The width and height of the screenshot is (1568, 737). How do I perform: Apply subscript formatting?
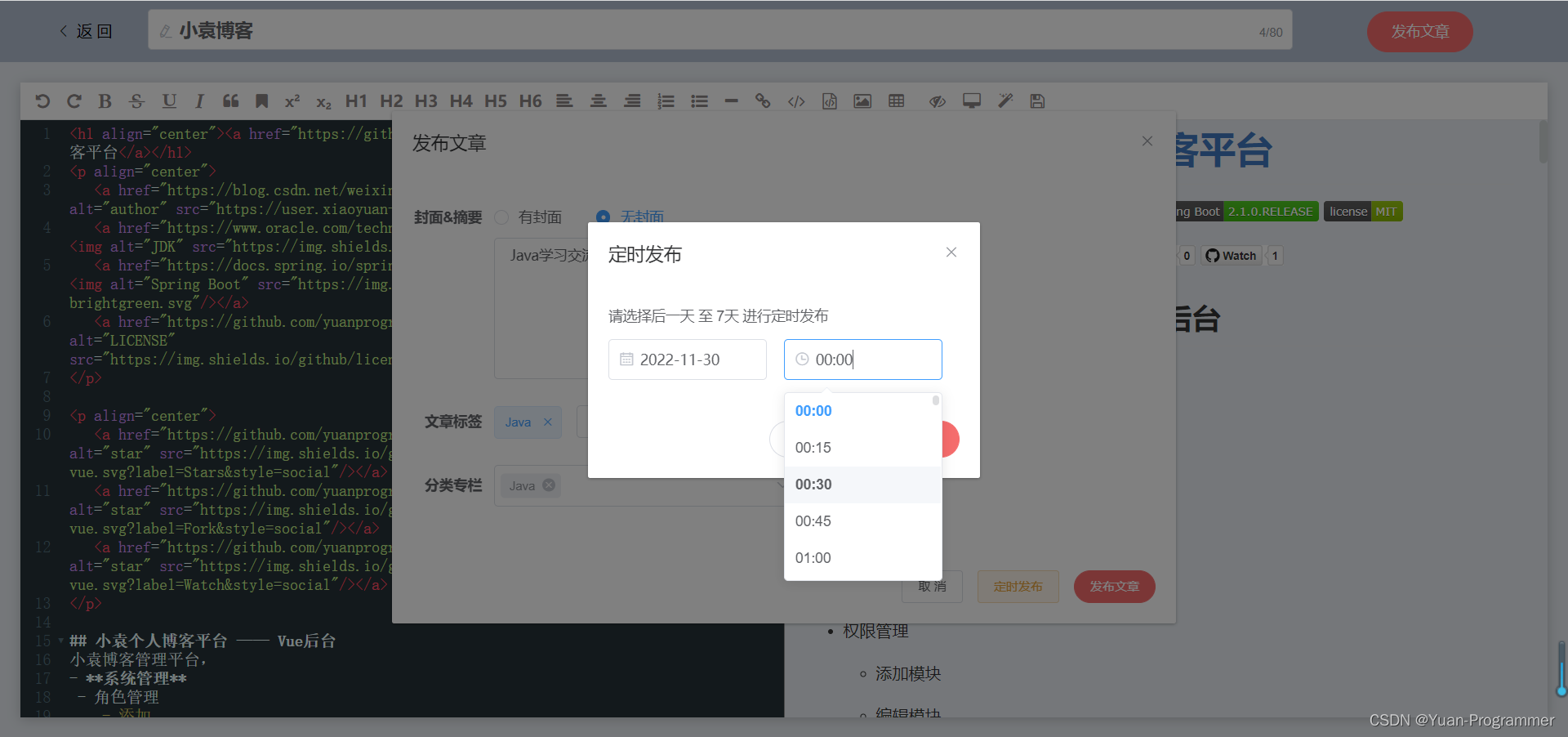click(323, 103)
